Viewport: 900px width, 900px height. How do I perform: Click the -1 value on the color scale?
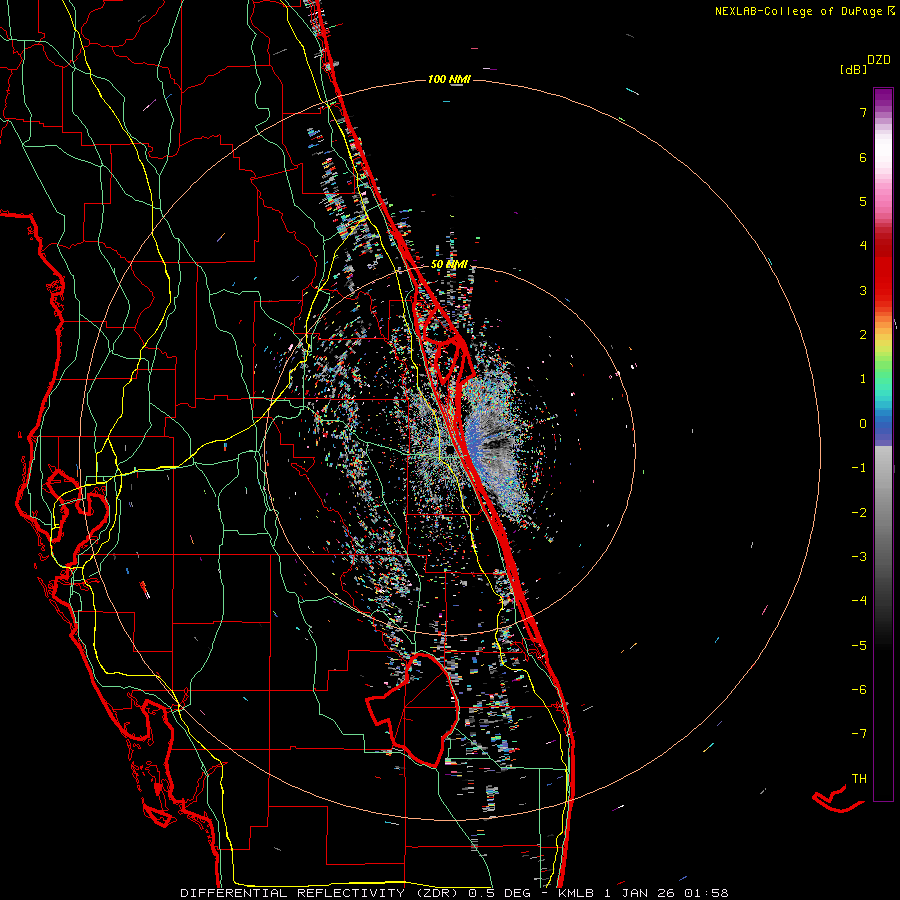tap(859, 468)
